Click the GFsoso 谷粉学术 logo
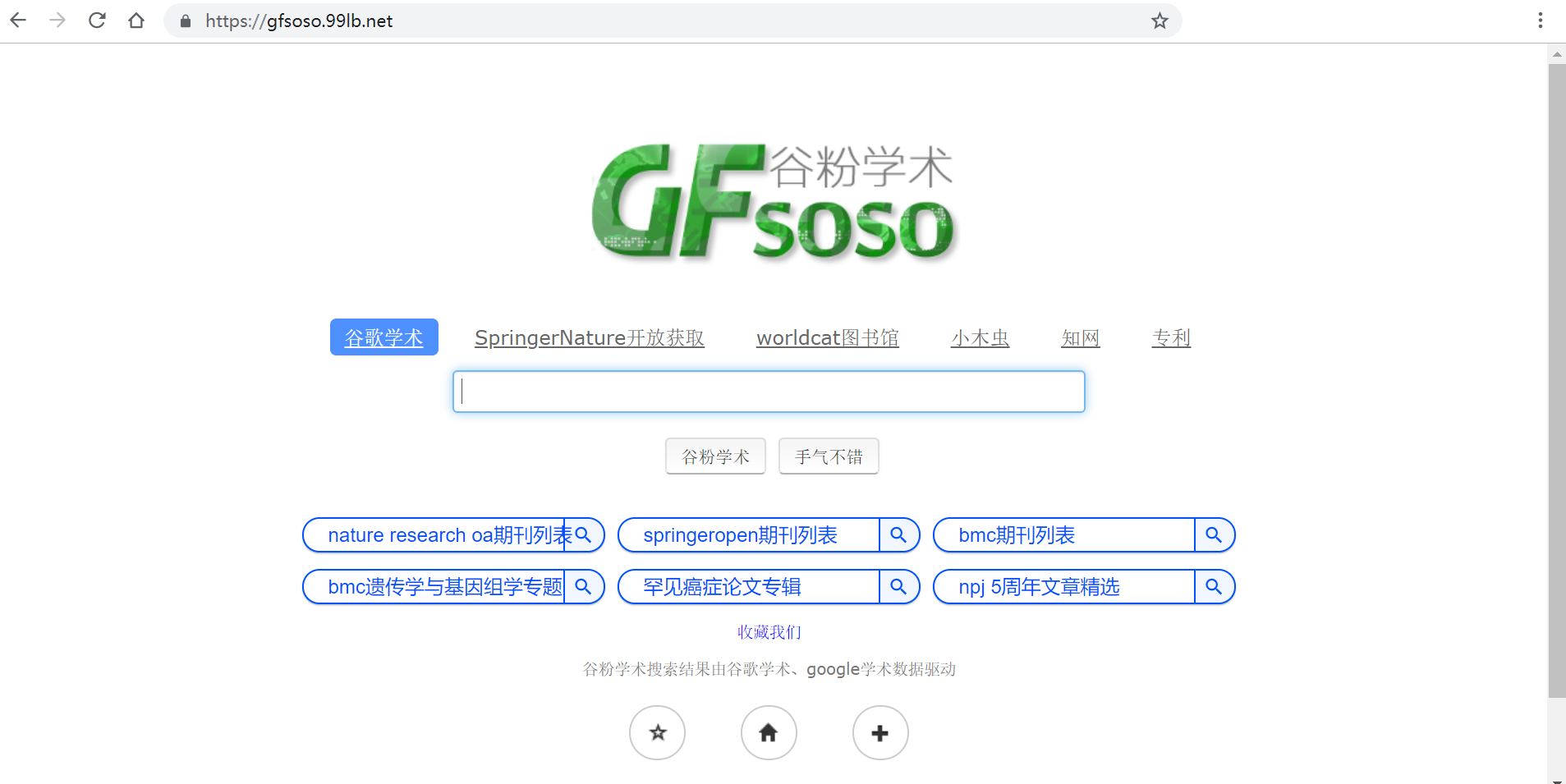 (x=772, y=201)
